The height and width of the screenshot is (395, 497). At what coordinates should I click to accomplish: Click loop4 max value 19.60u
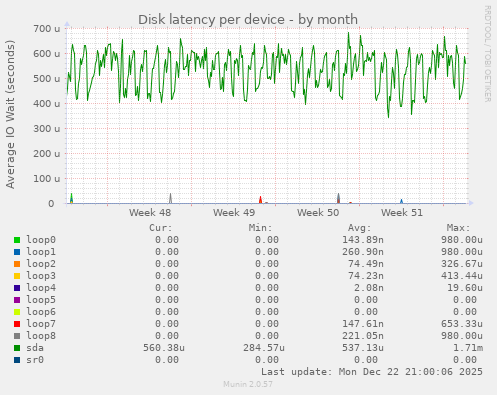pos(465,288)
